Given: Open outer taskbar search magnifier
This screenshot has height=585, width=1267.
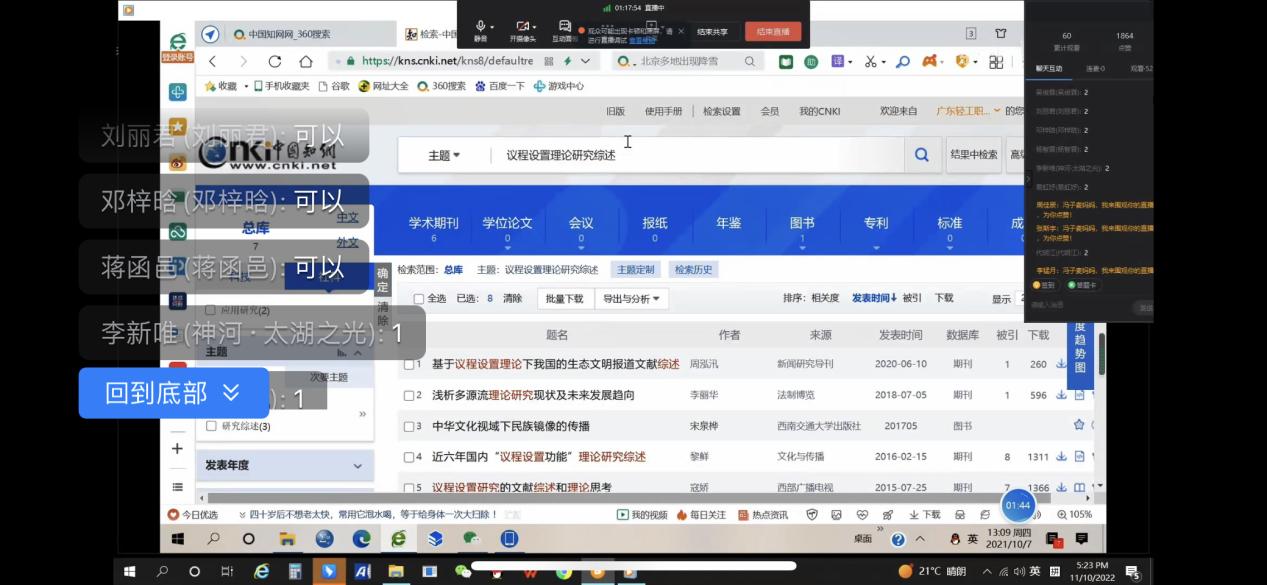Looking at the screenshot, I should click(x=162, y=572).
